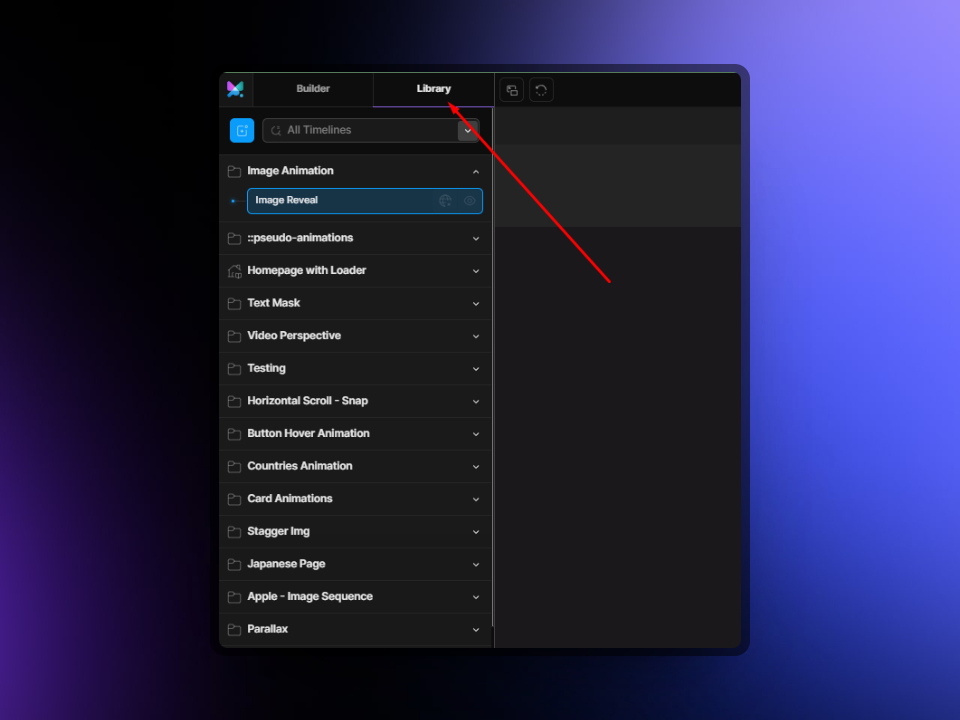
Task: Select the Countries Animation label
Action: point(300,466)
